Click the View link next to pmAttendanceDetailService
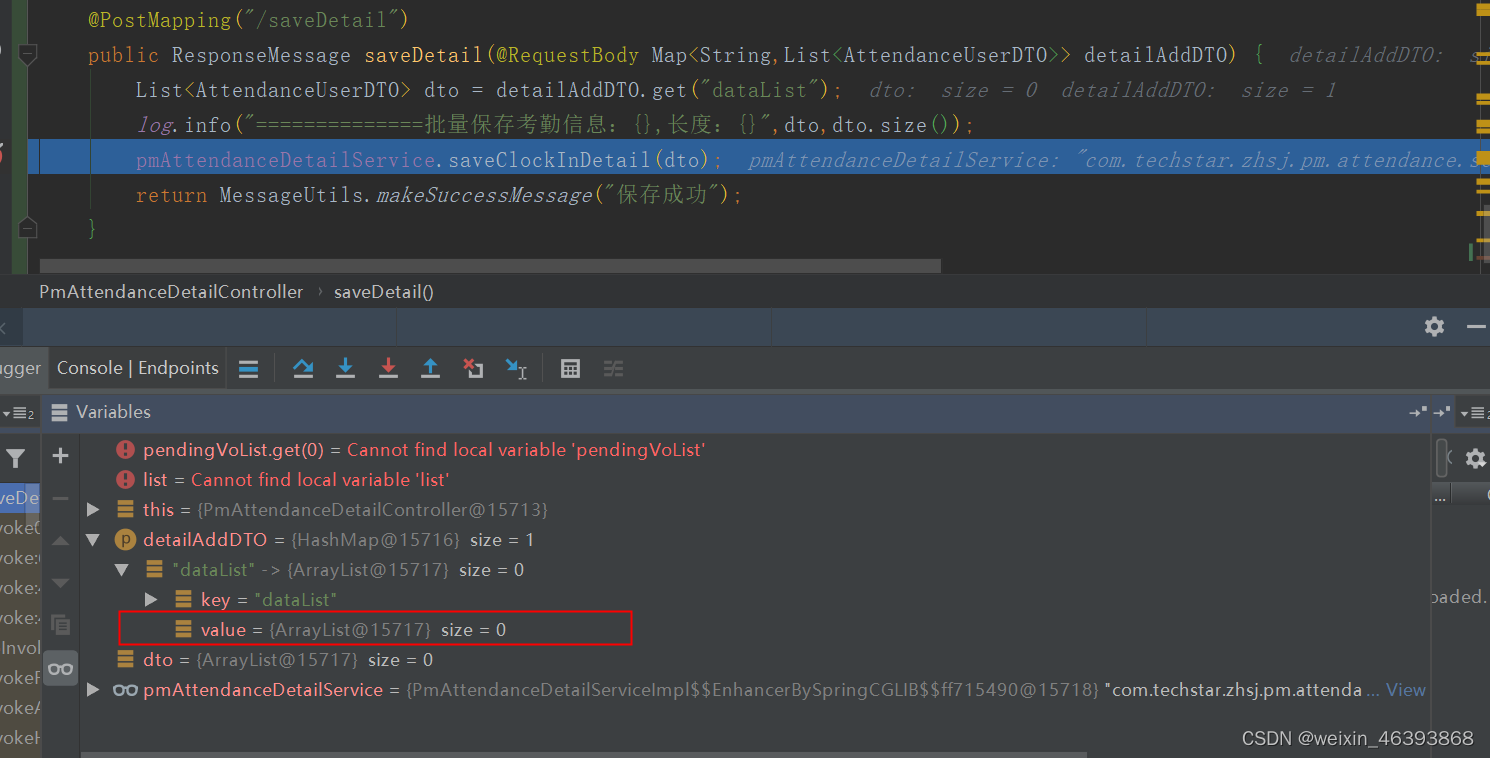Viewport: 1490px width, 758px height. tap(1406, 689)
